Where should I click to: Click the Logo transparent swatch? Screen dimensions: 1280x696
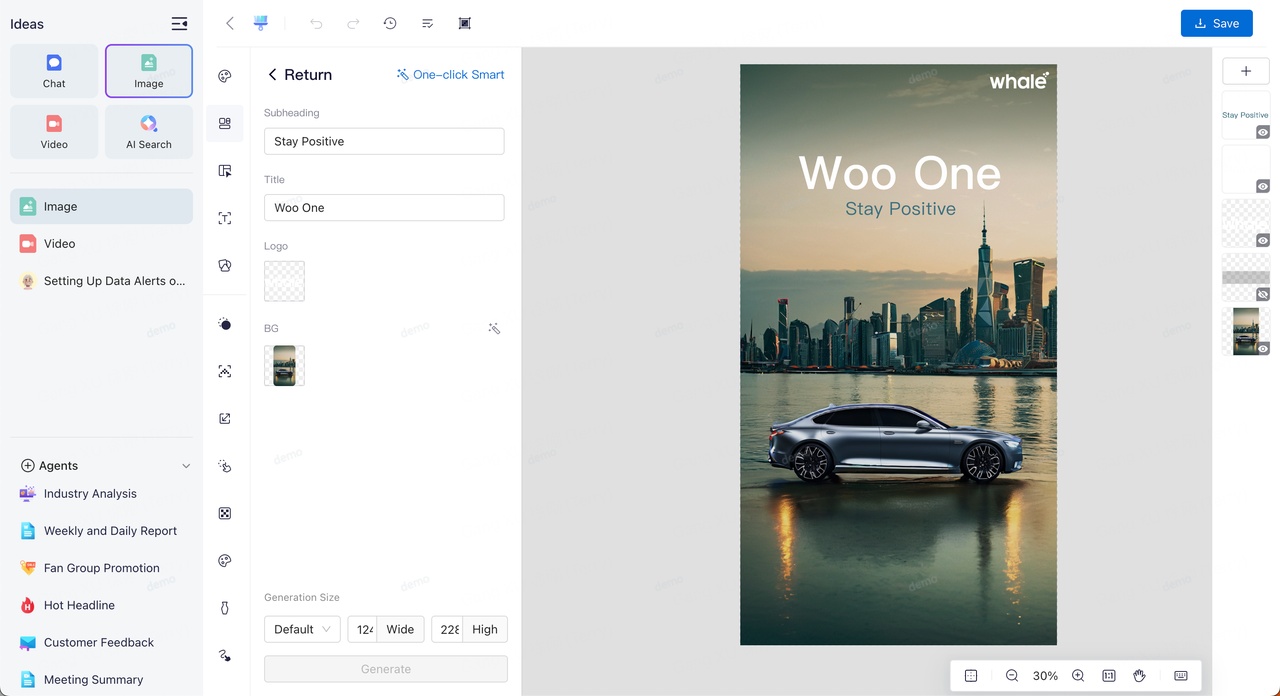[284, 281]
